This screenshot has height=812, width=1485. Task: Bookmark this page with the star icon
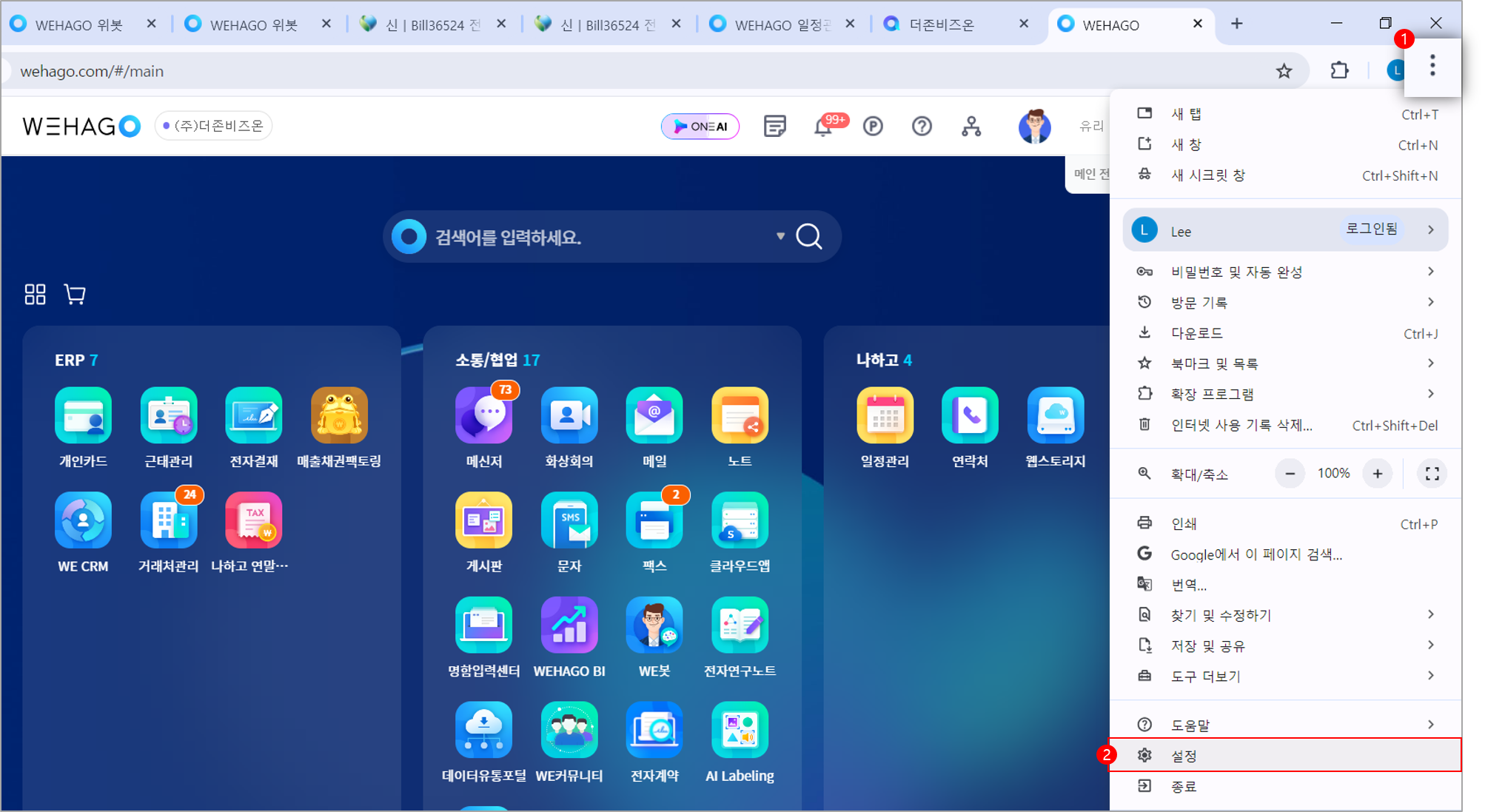1284,71
